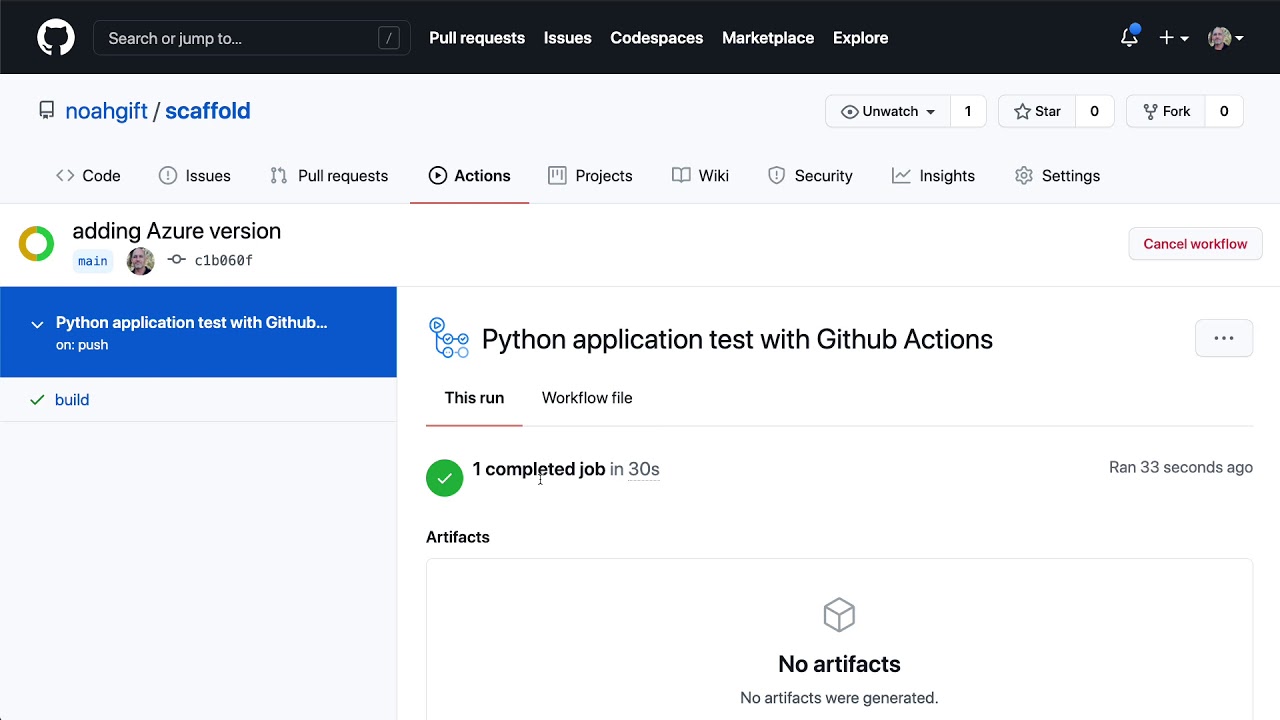1280x720 pixels.
Task: Open the plus create-new dropdown
Action: pyautogui.click(x=1173, y=38)
